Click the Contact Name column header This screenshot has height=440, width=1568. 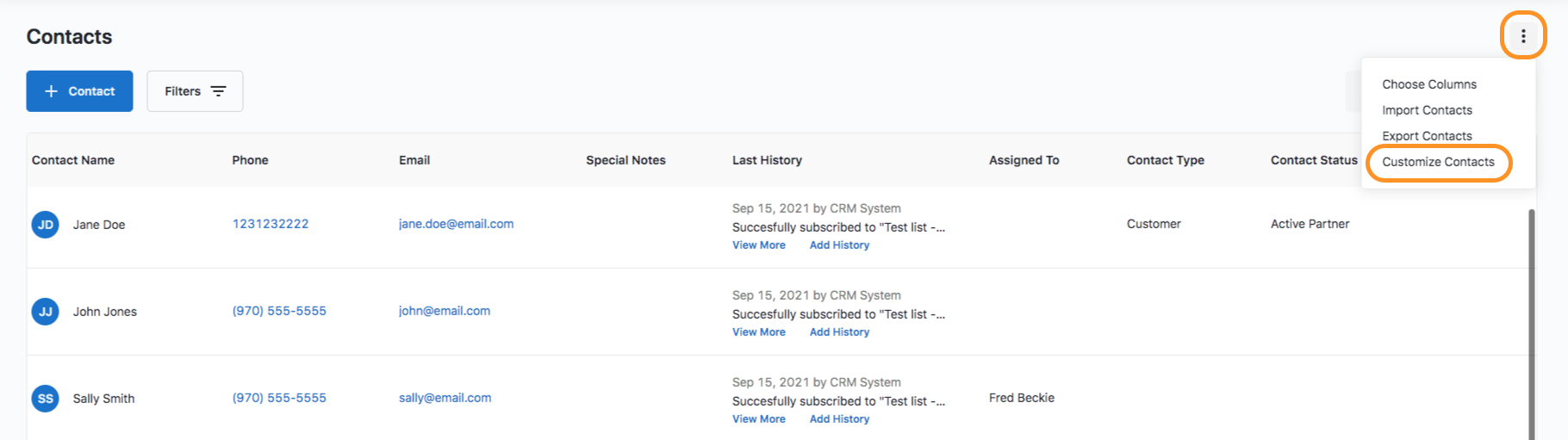73,160
